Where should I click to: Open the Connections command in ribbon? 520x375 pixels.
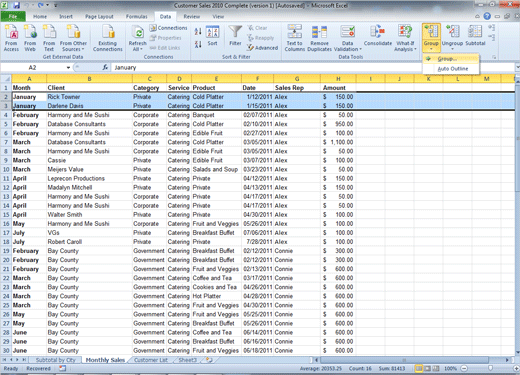coord(169,28)
